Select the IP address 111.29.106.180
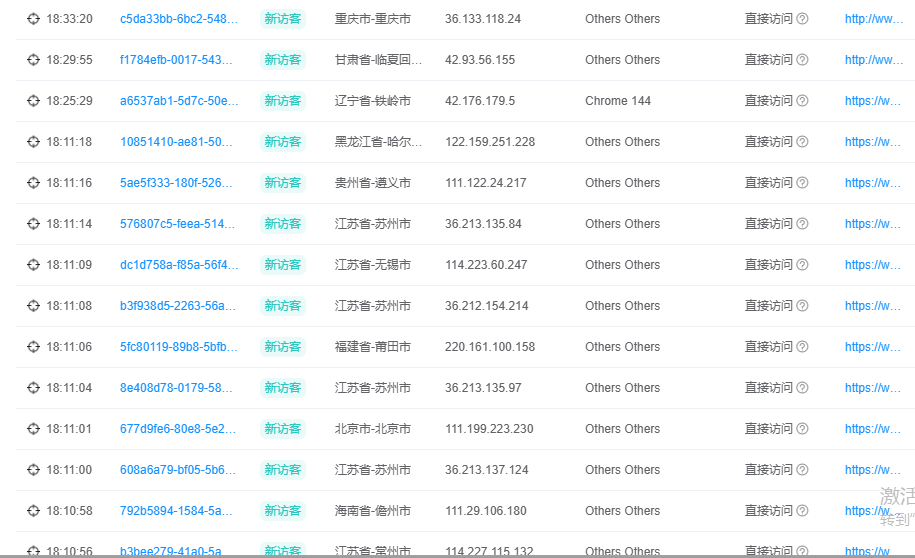 coord(486,511)
